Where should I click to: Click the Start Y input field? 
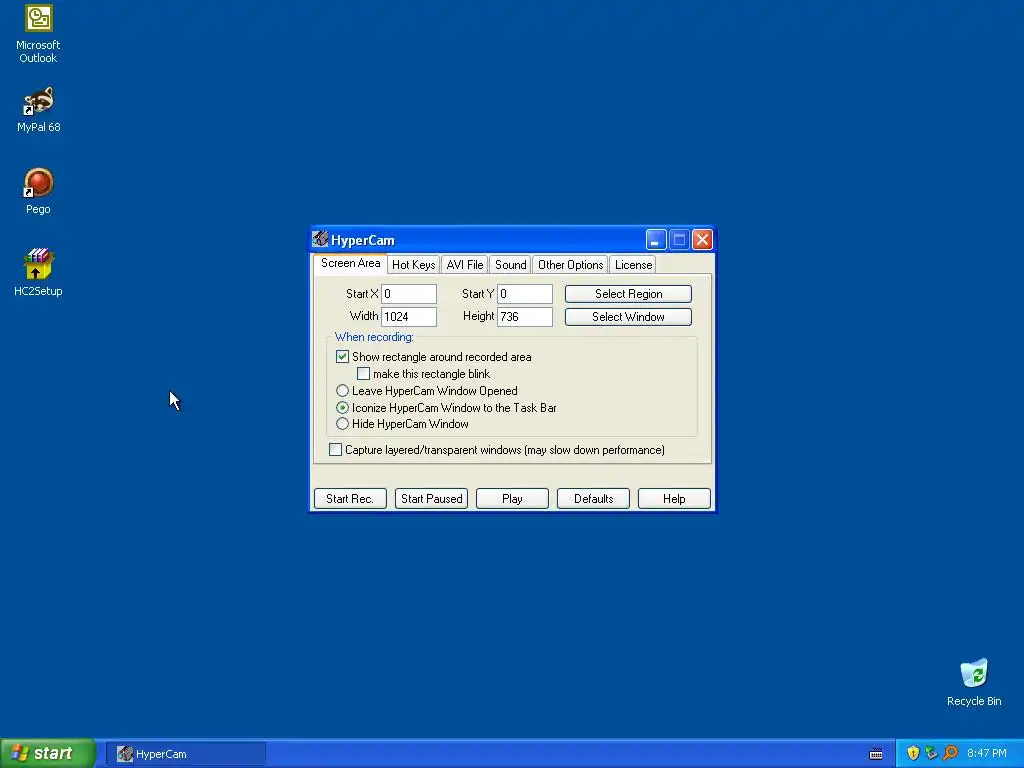[x=525, y=294]
